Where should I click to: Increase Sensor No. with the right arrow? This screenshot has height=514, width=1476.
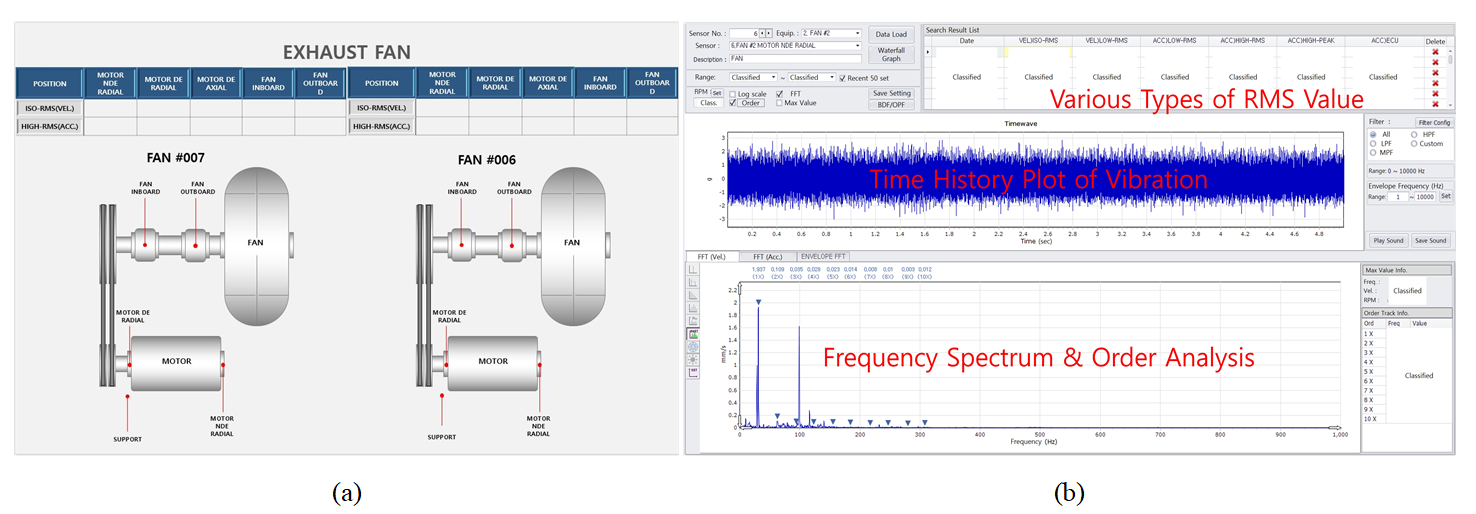(x=769, y=33)
